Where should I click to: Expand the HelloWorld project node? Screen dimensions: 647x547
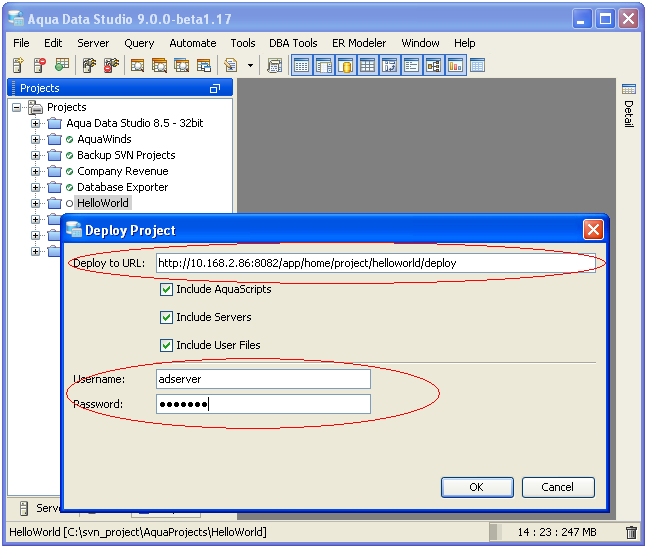(35, 203)
